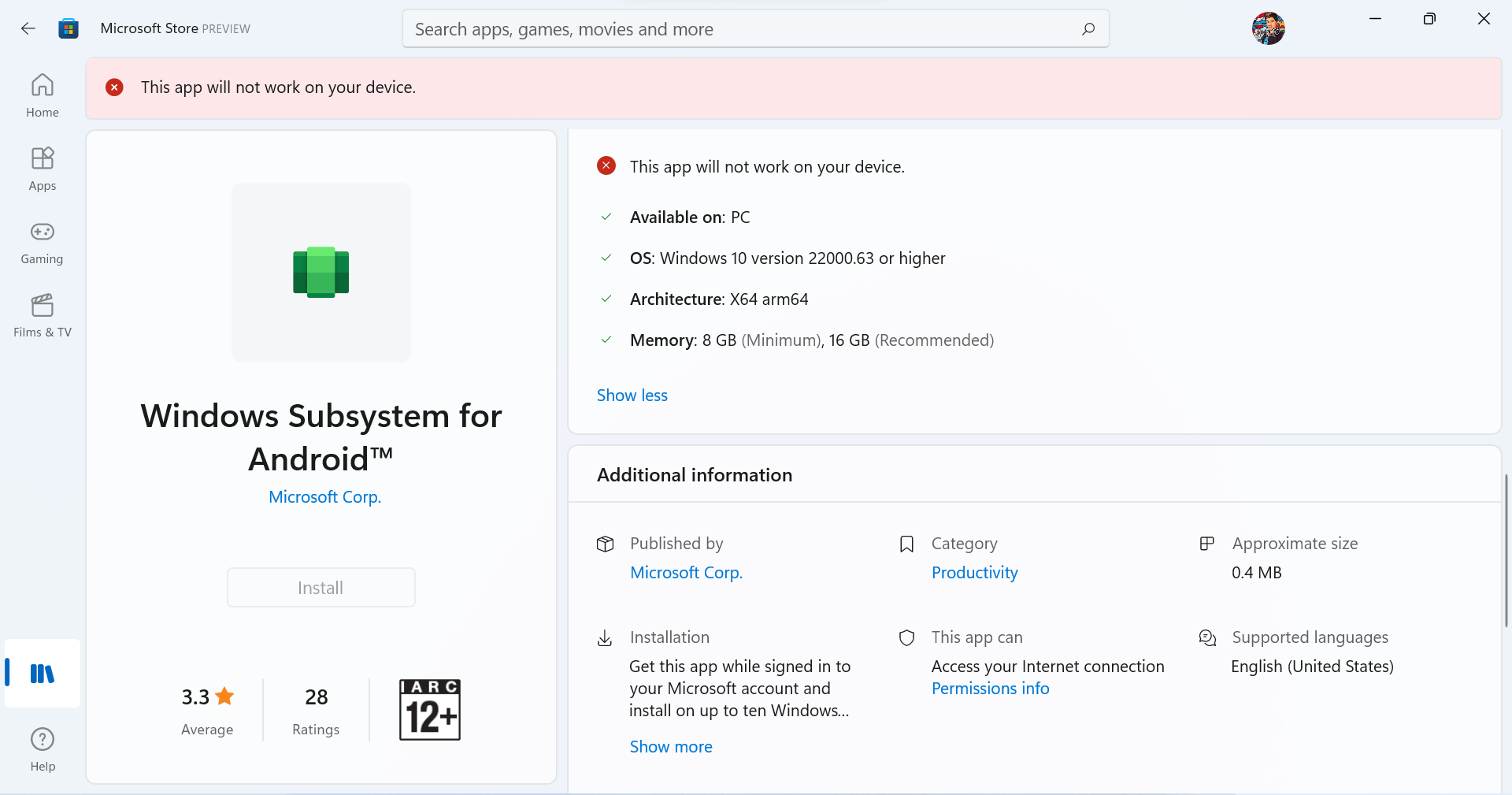The height and width of the screenshot is (795, 1512).
Task: Open Permissions info link
Action: click(x=991, y=689)
